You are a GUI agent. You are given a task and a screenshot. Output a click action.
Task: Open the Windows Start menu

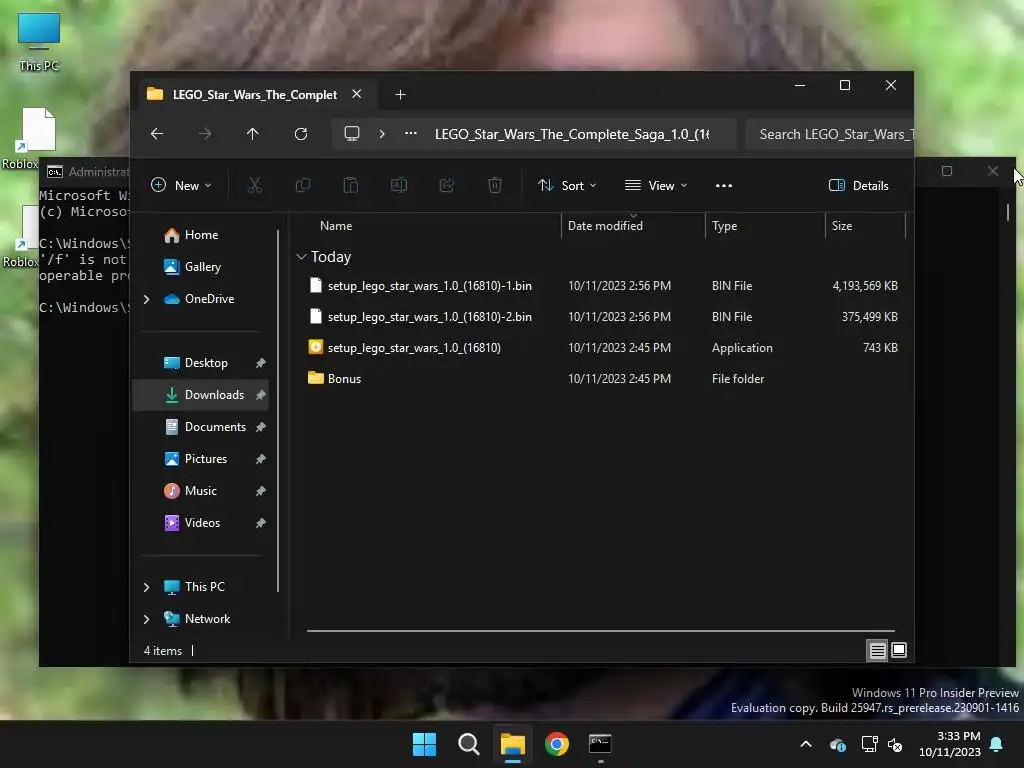[x=424, y=744]
